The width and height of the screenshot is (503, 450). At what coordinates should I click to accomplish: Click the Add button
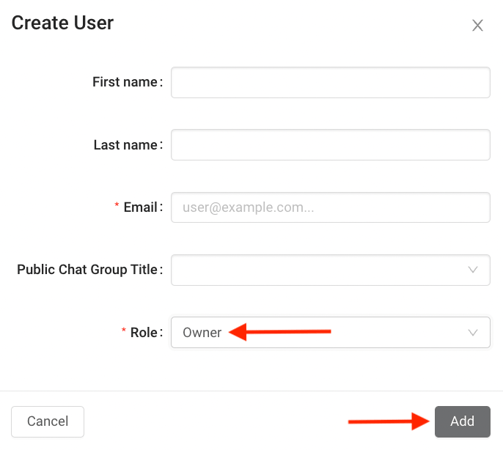pos(462,421)
